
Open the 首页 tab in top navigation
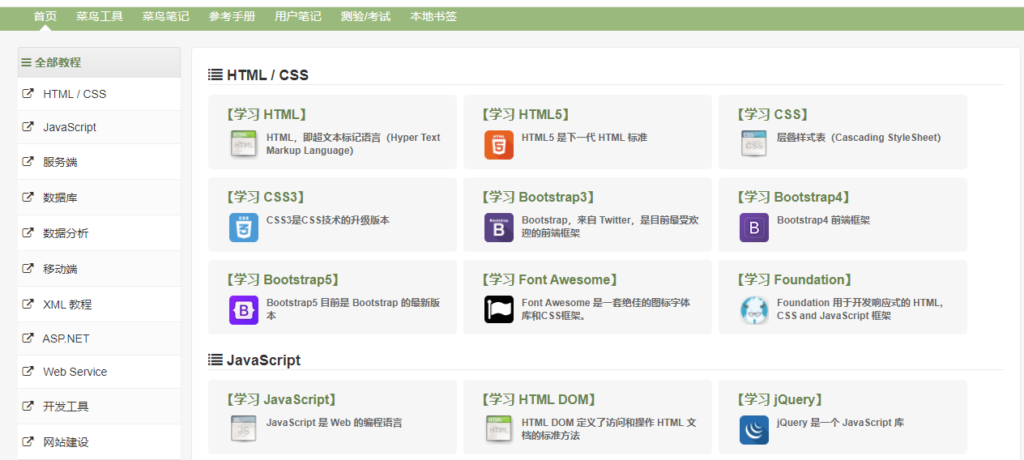click(x=45, y=17)
